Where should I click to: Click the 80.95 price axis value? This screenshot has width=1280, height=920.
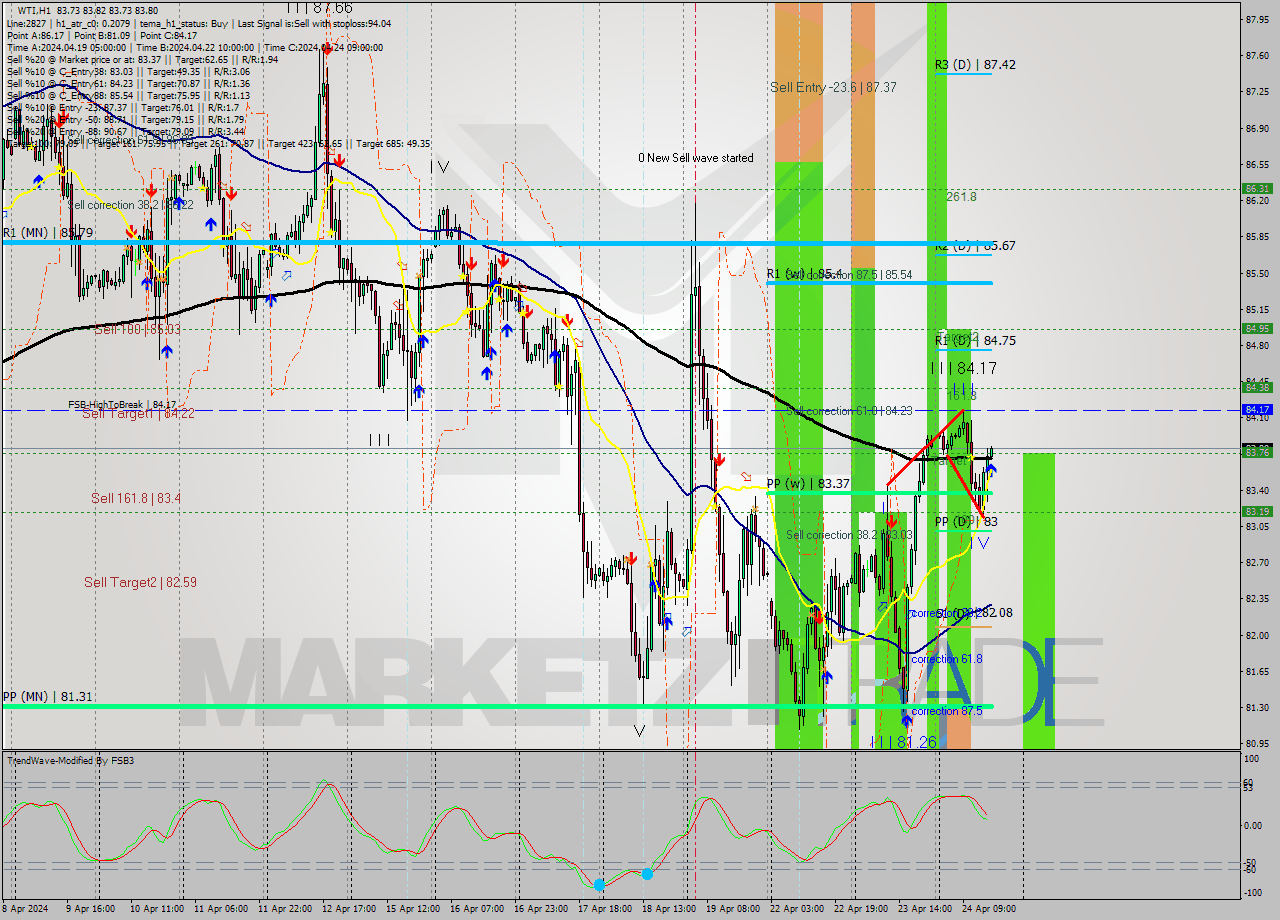(x=1258, y=743)
